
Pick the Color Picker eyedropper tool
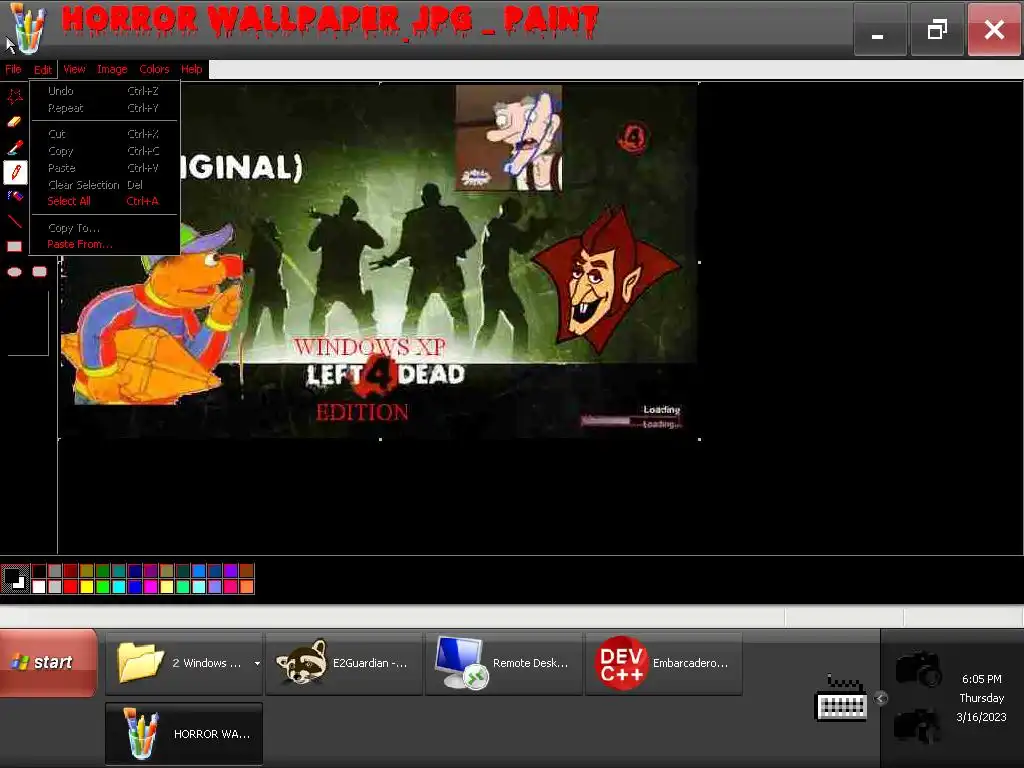point(14,147)
